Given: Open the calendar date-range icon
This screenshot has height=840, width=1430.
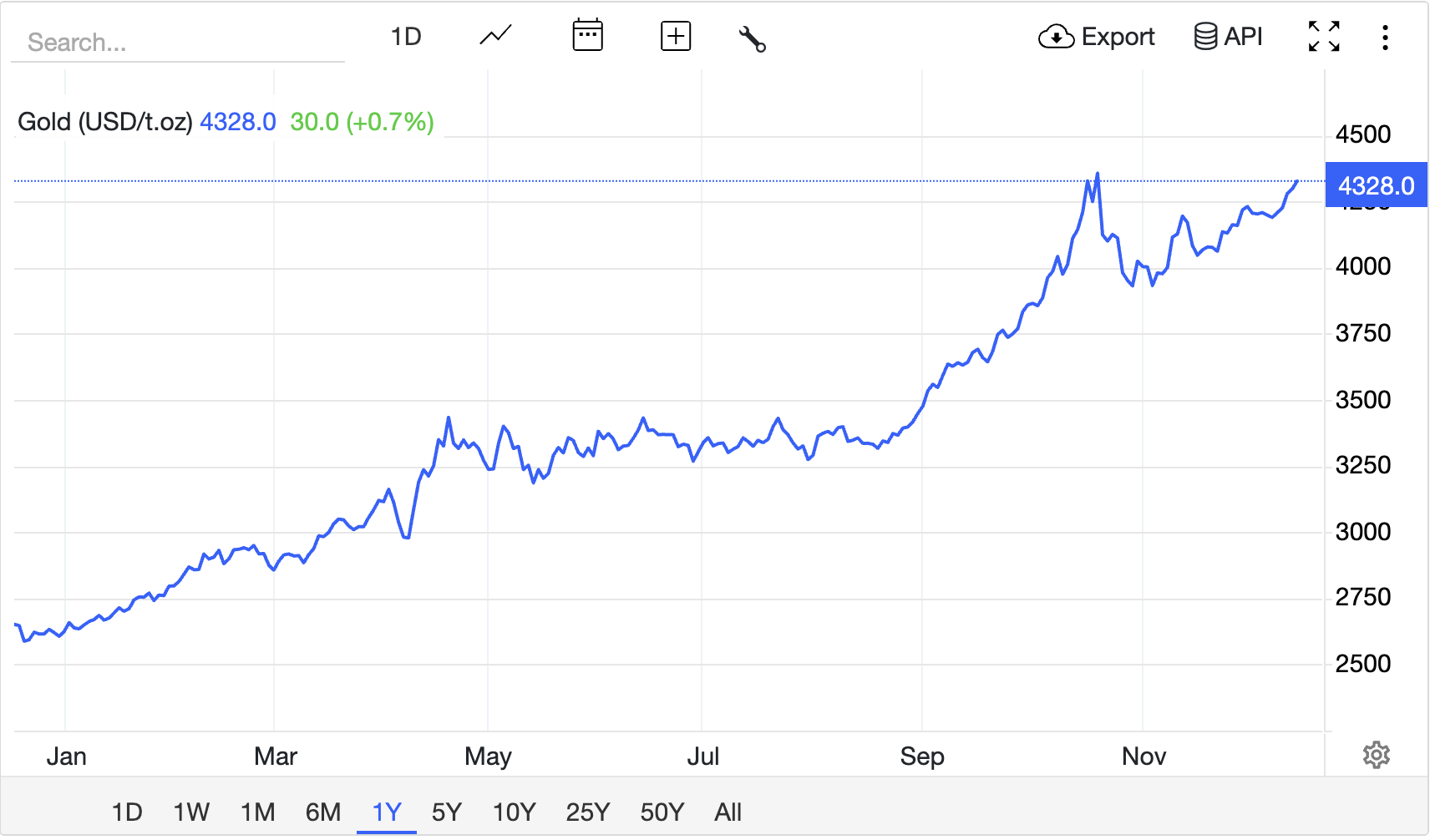Looking at the screenshot, I should click(587, 35).
